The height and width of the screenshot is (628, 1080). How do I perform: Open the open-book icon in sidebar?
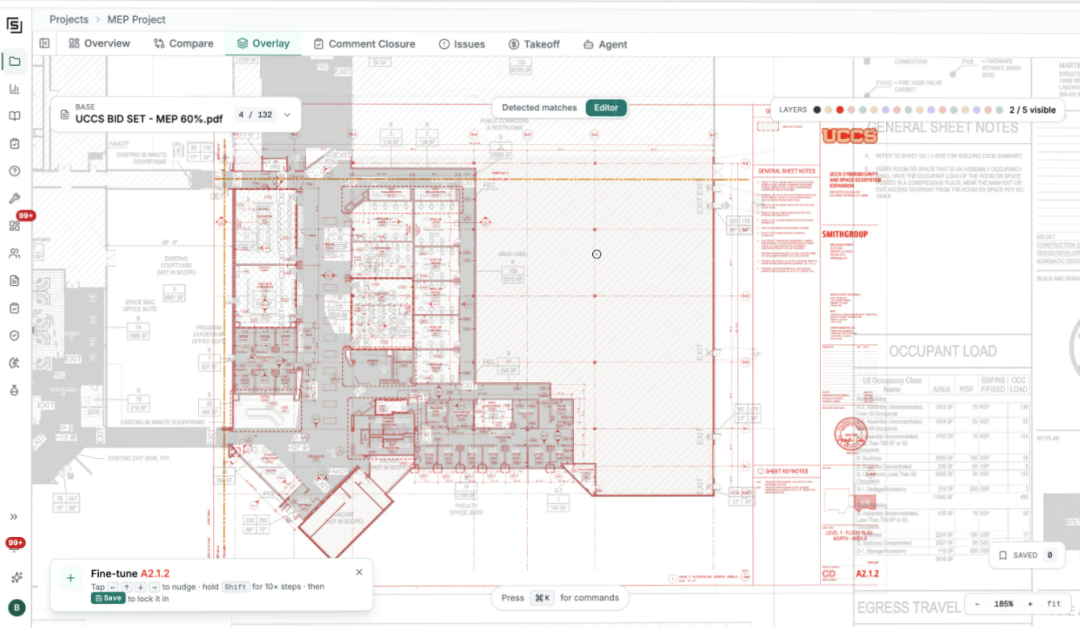pos(14,116)
